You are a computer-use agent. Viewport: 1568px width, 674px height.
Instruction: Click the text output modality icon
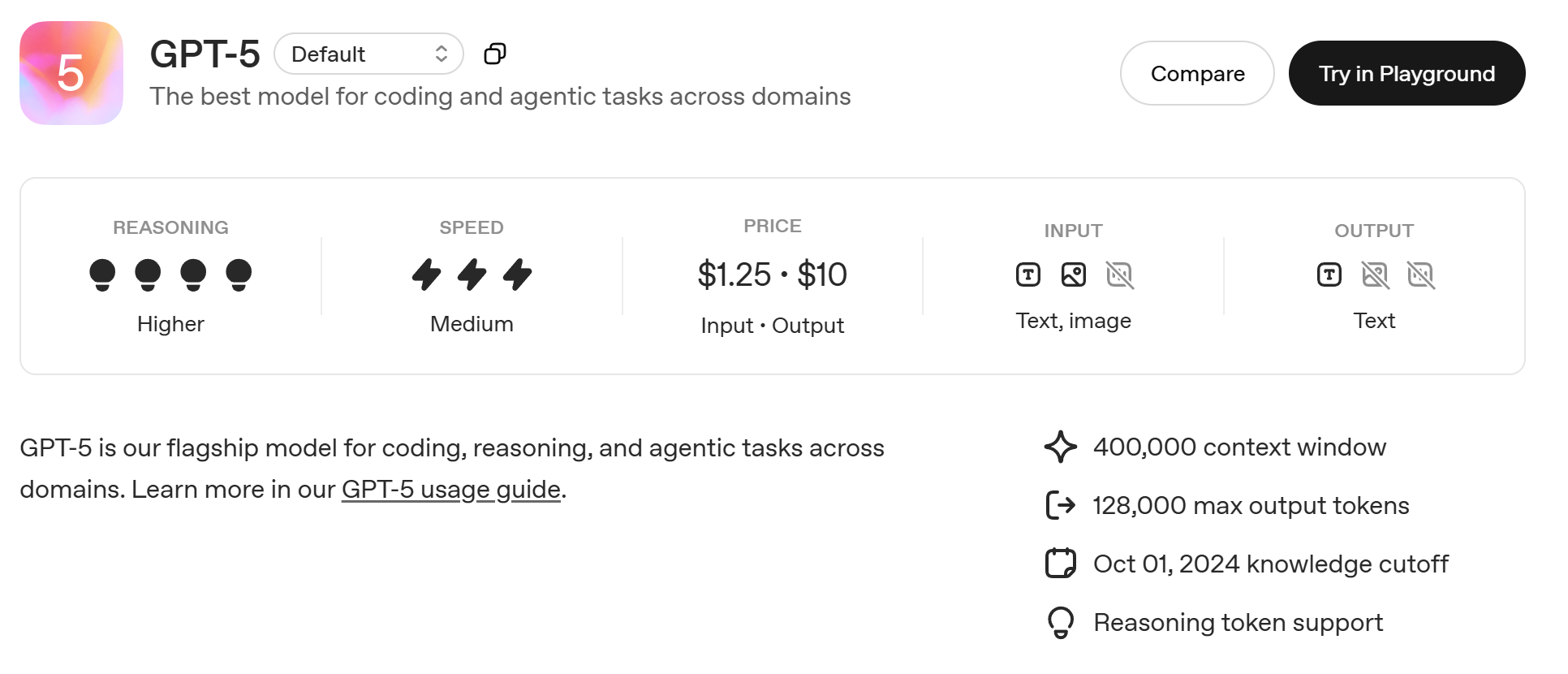pyautogui.click(x=1329, y=275)
